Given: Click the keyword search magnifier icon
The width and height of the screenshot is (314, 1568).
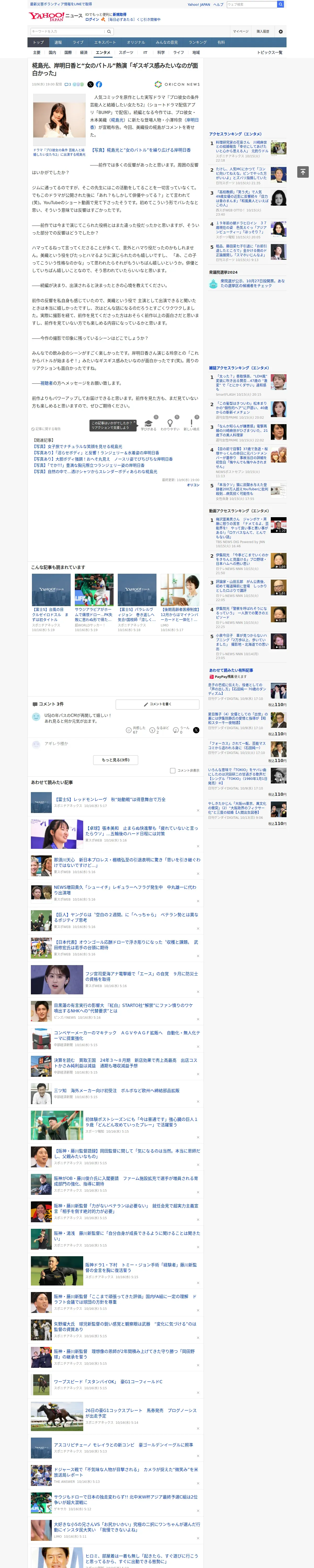Looking at the screenshot, I should click(109, 32).
